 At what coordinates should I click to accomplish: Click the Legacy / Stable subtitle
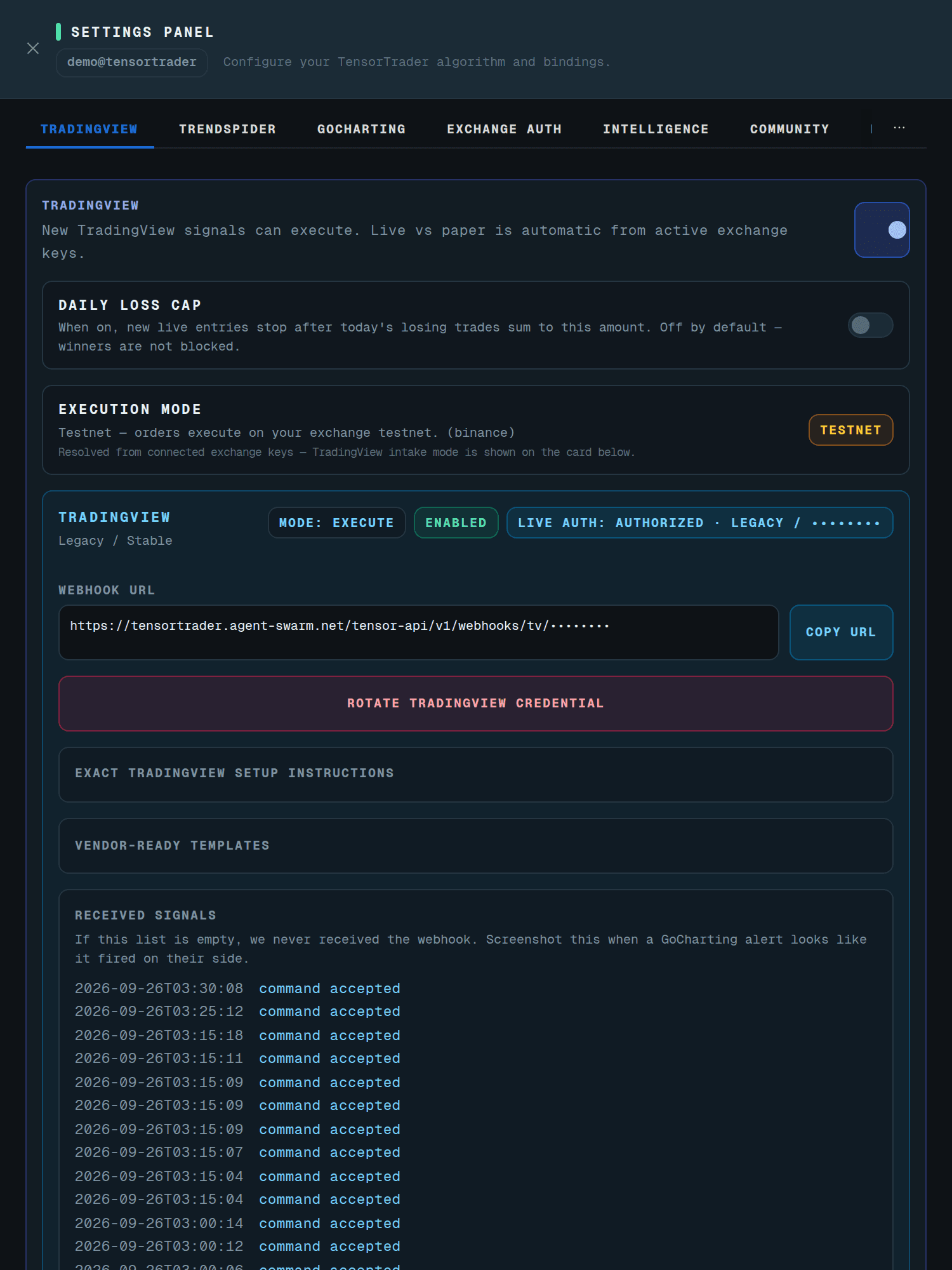116,540
